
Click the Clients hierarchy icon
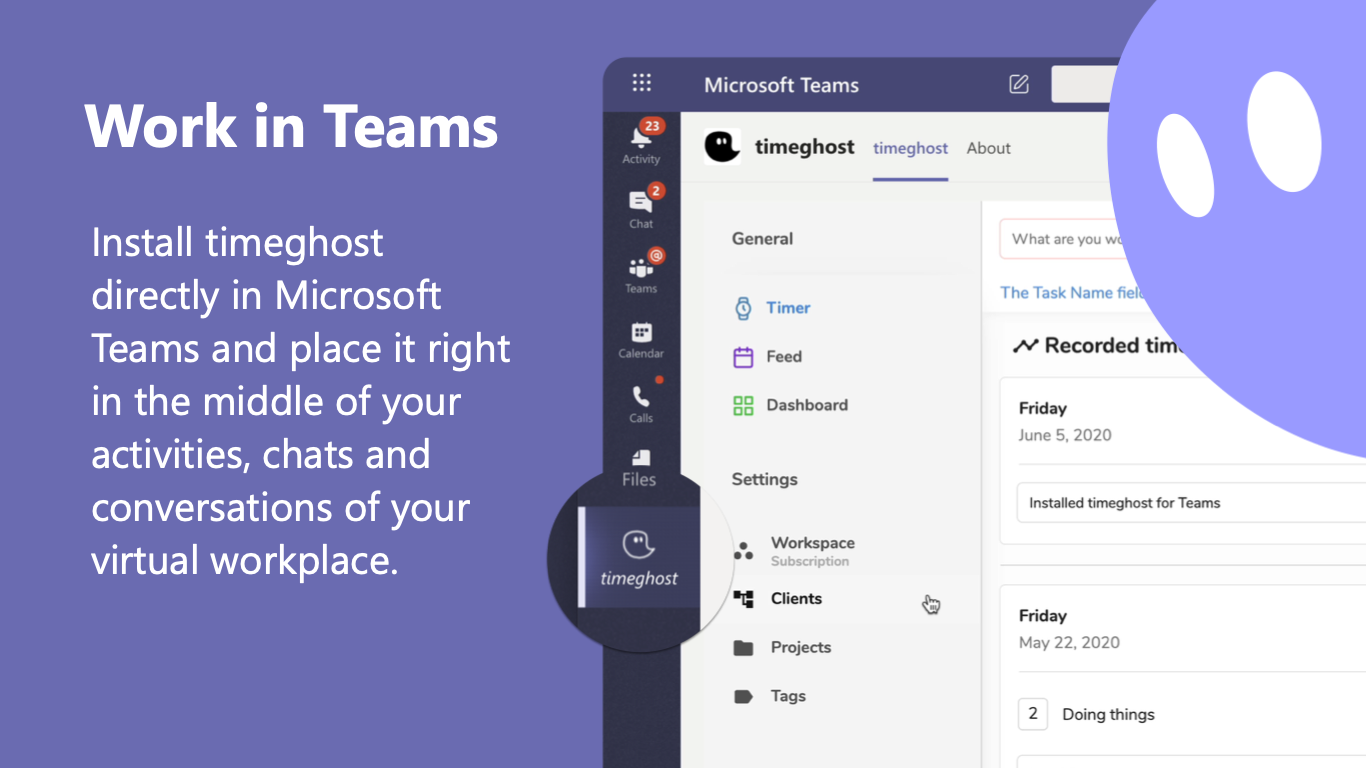tap(743, 599)
